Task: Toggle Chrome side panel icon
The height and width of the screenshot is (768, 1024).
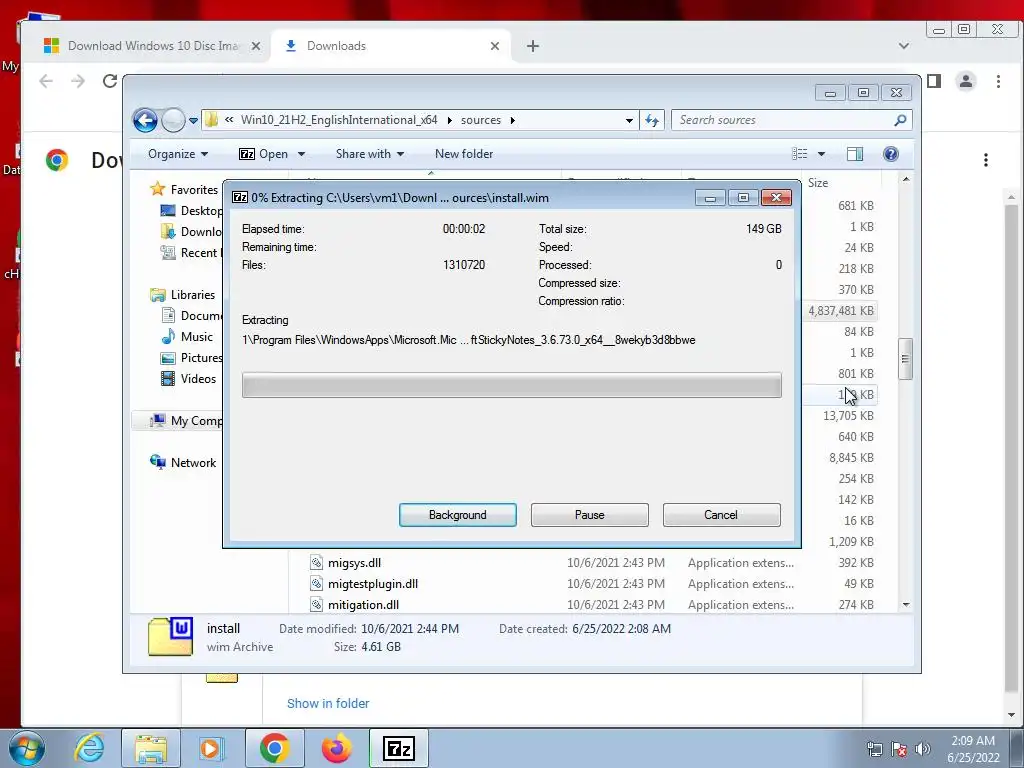Action: tap(934, 81)
